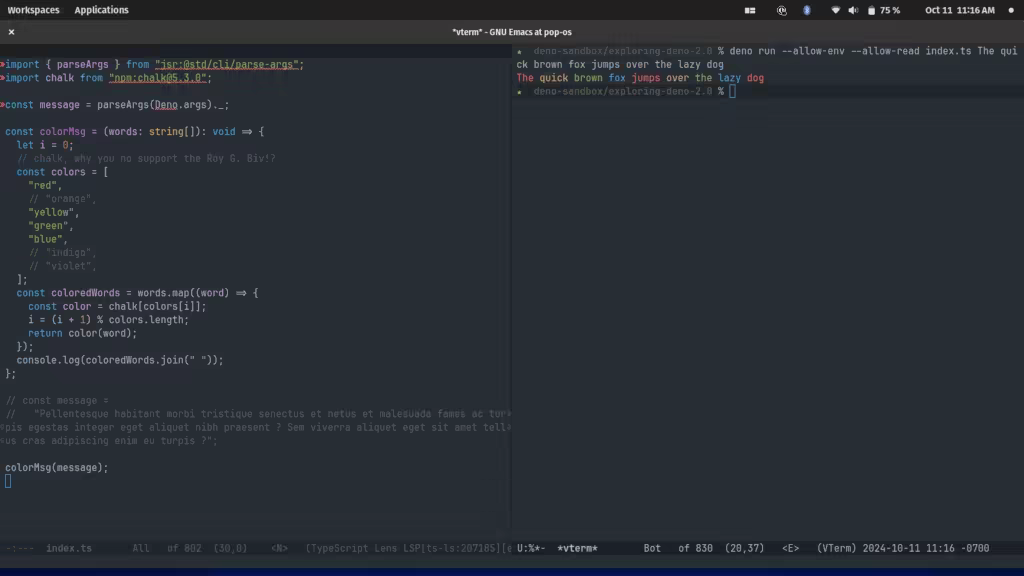1024x576 pixels.
Task: Click the hollow cursor box below colorMsg call
Action: tap(8, 481)
